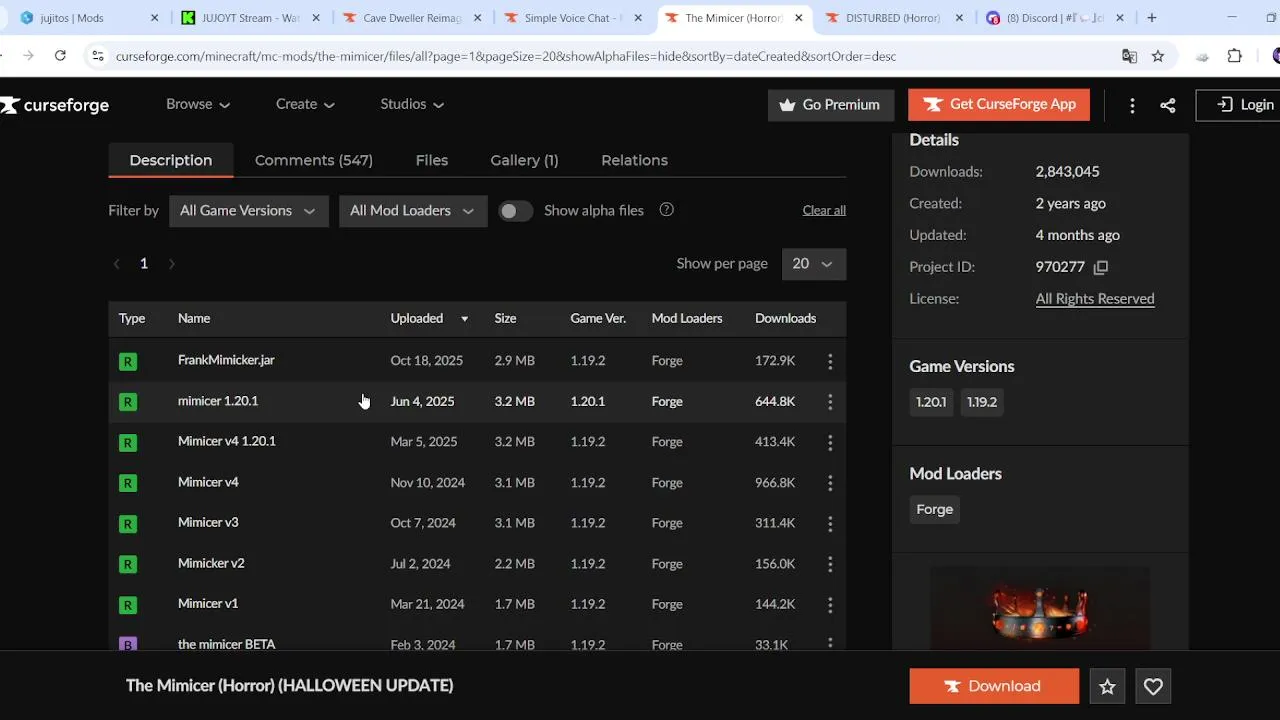
Task: Open the Mimicer v4 1.20.1 file
Action: (227, 441)
